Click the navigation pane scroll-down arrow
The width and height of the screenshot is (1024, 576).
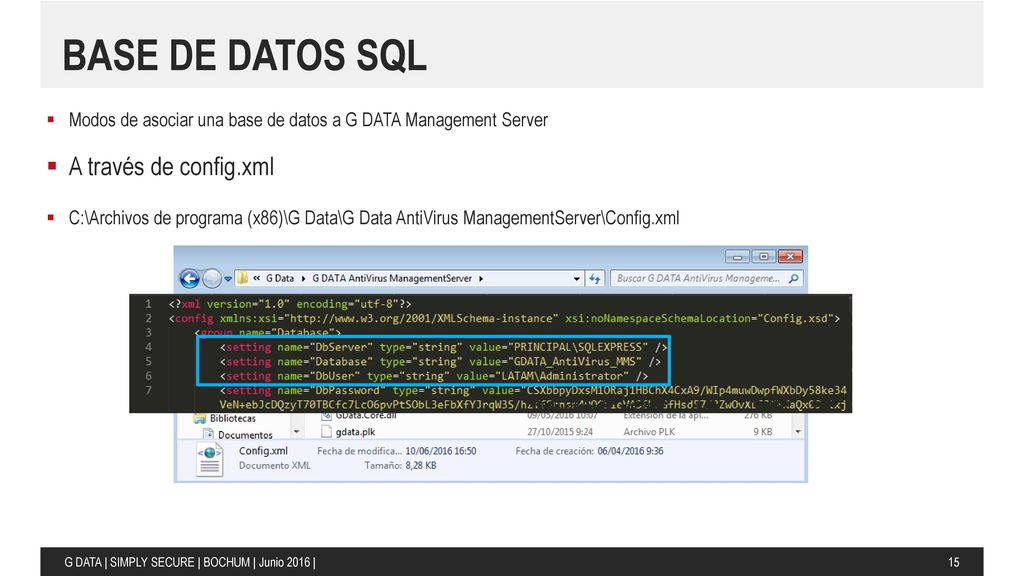[x=296, y=432]
